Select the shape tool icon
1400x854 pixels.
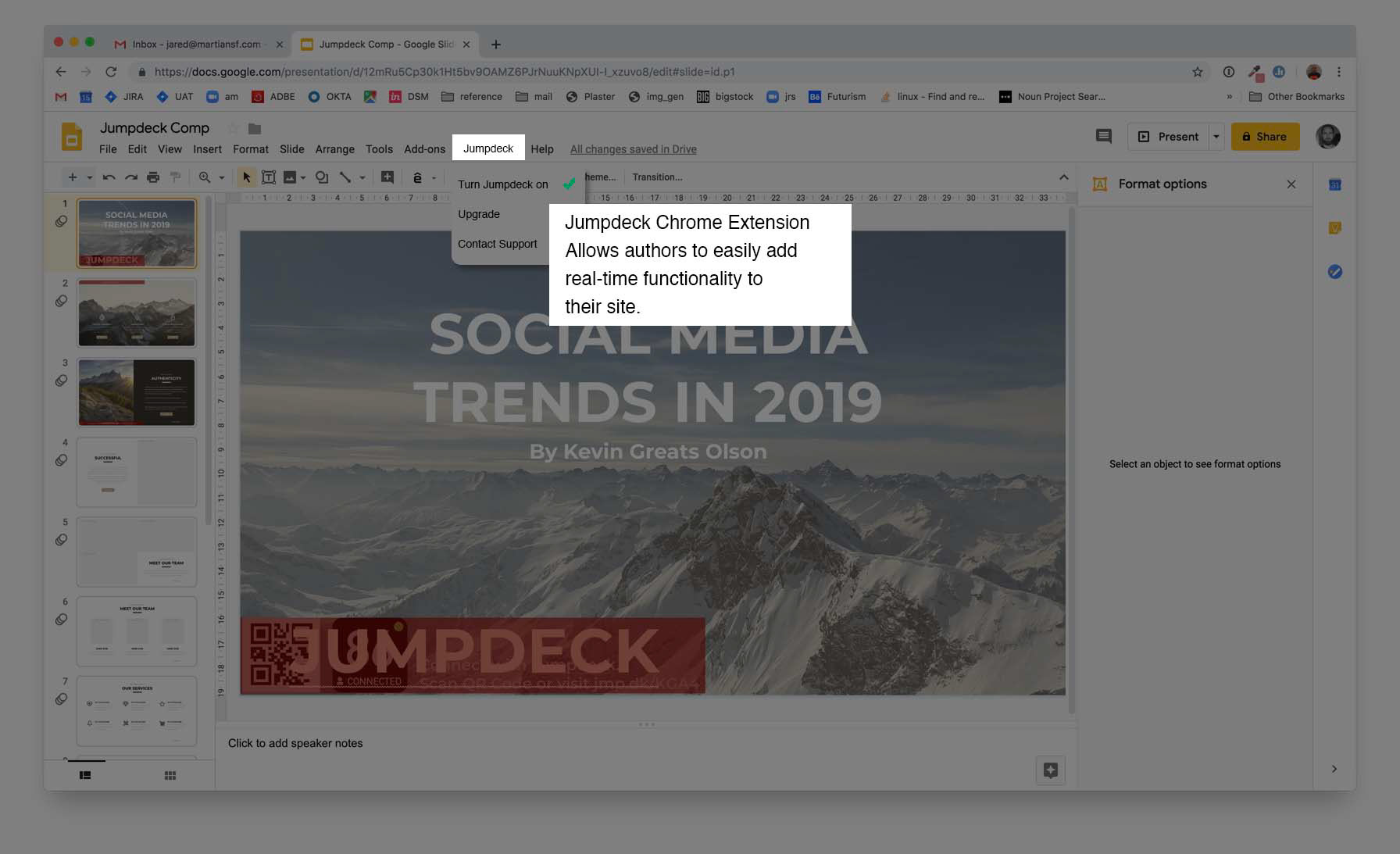click(322, 177)
